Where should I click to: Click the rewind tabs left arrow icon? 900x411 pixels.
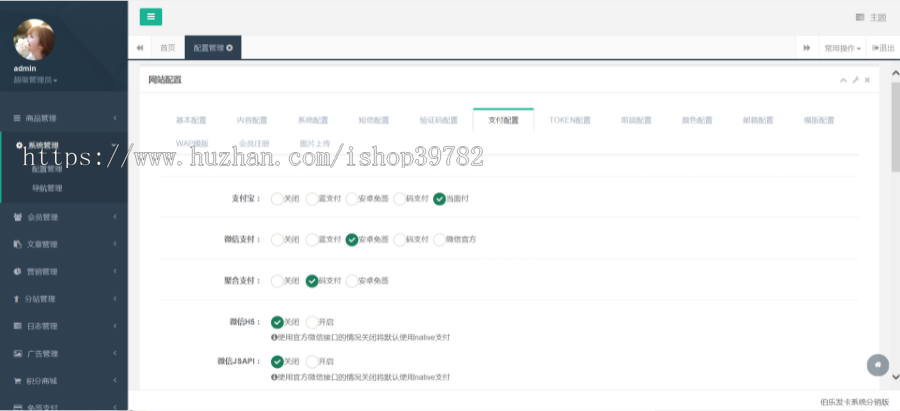tap(140, 47)
